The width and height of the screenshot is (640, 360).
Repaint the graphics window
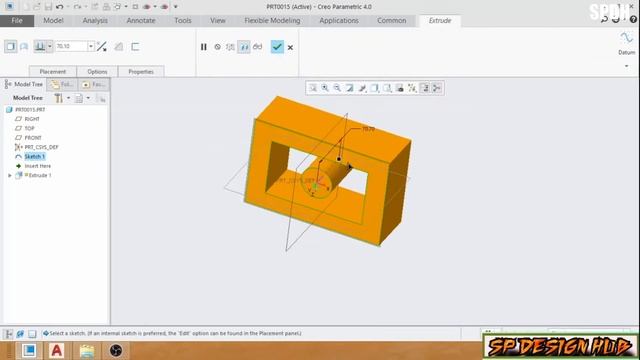click(350, 88)
